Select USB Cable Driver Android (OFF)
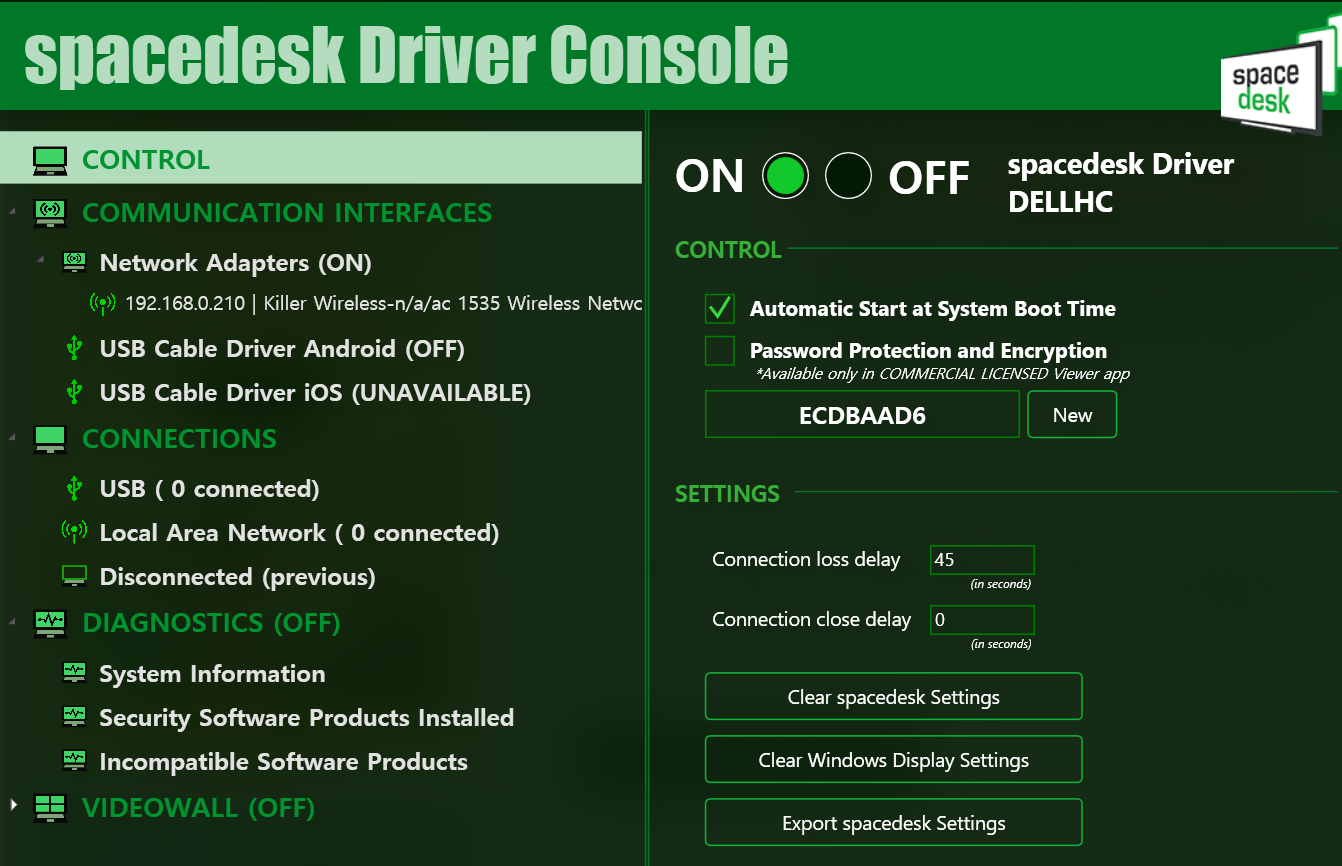The width and height of the screenshot is (1342, 866). (282, 349)
